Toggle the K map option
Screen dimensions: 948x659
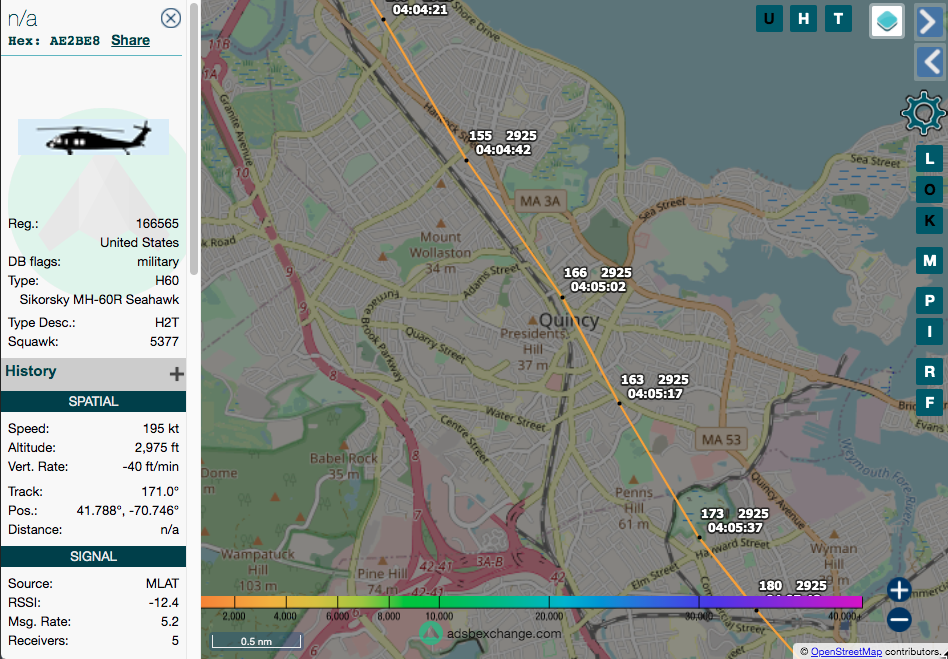pos(929,221)
